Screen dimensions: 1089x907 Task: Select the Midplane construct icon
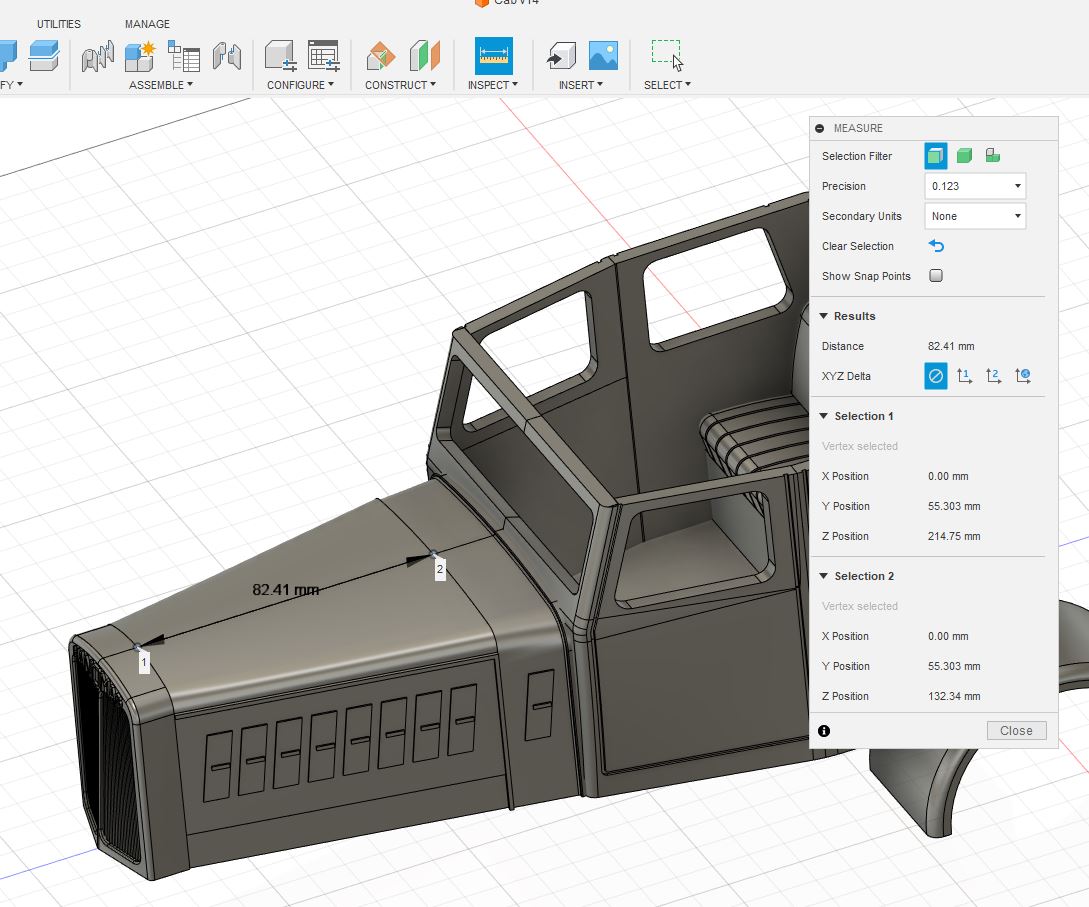click(424, 56)
